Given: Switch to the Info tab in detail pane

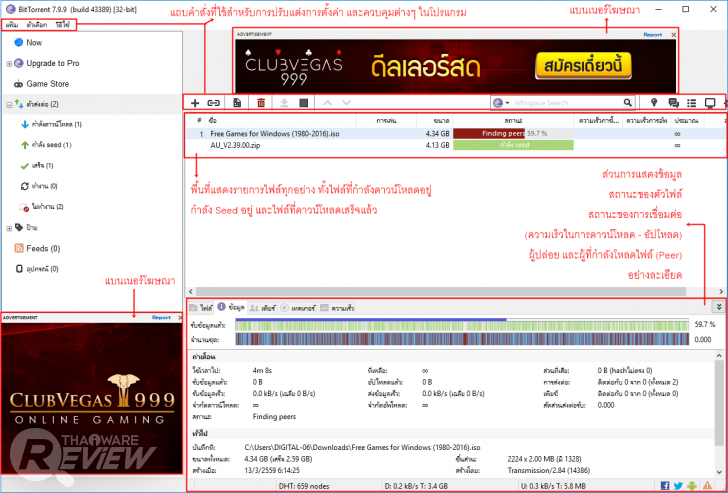Looking at the screenshot, I should click(x=231, y=307).
